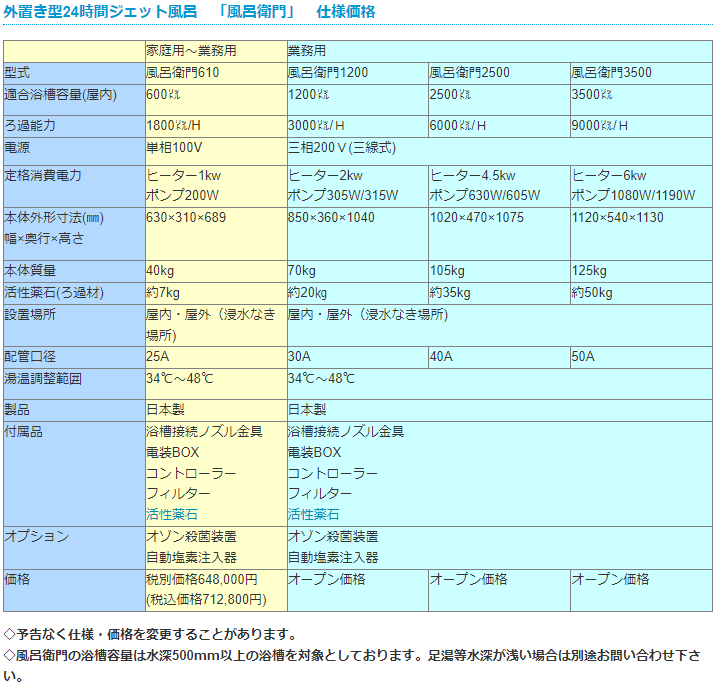Click the 9000㍑/Ｈ filtration capacity cell

click(x=641, y=126)
